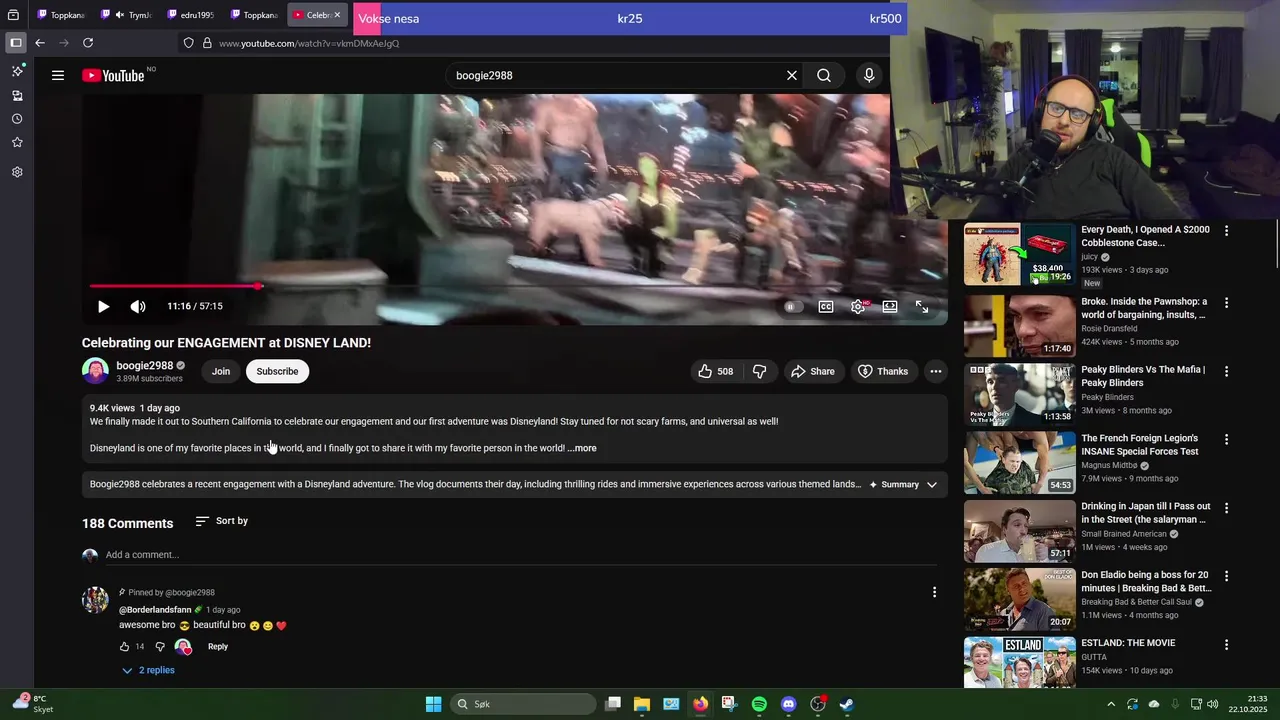Share the video
The height and width of the screenshot is (720, 1280).
813,371
